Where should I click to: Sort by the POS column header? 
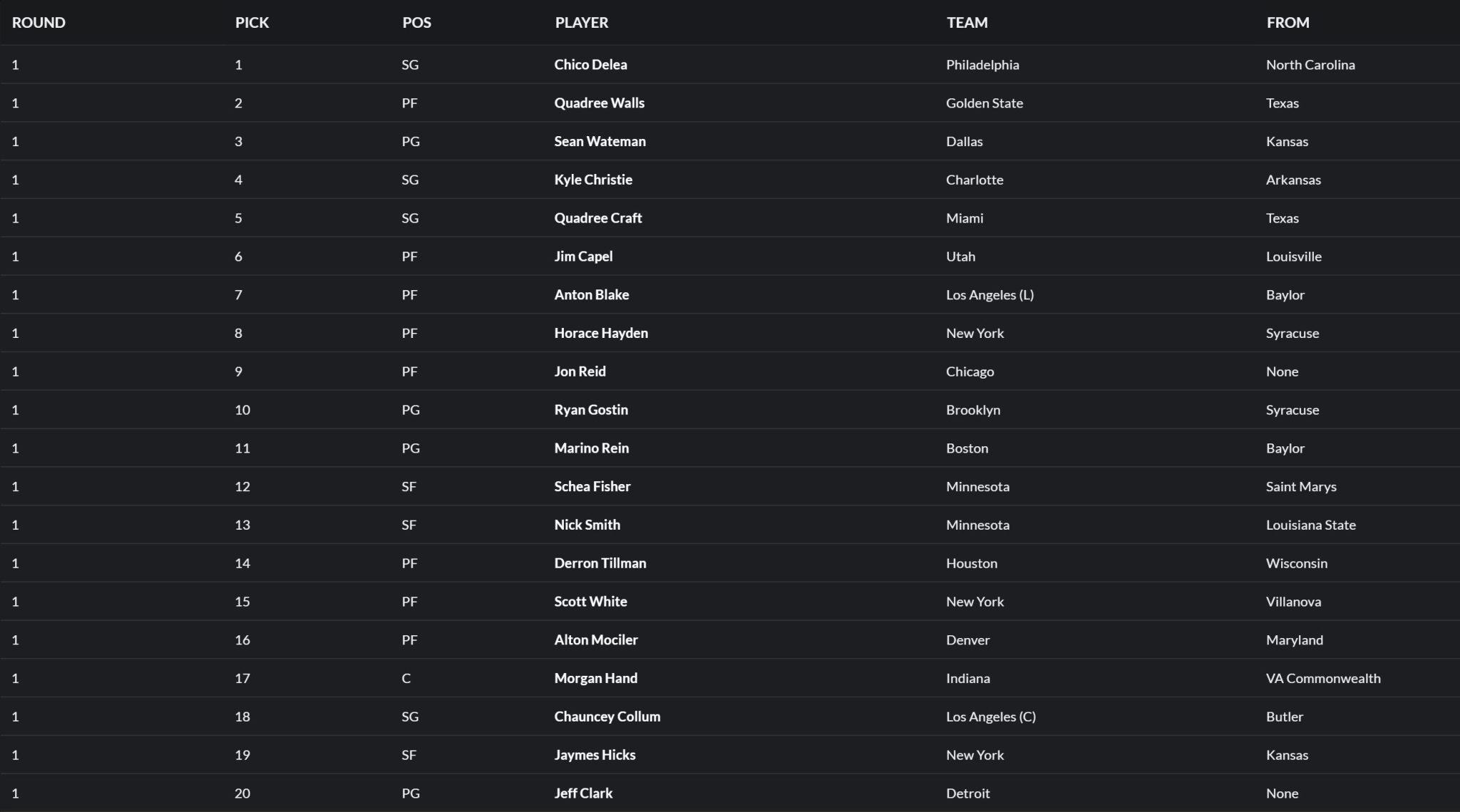(x=416, y=22)
